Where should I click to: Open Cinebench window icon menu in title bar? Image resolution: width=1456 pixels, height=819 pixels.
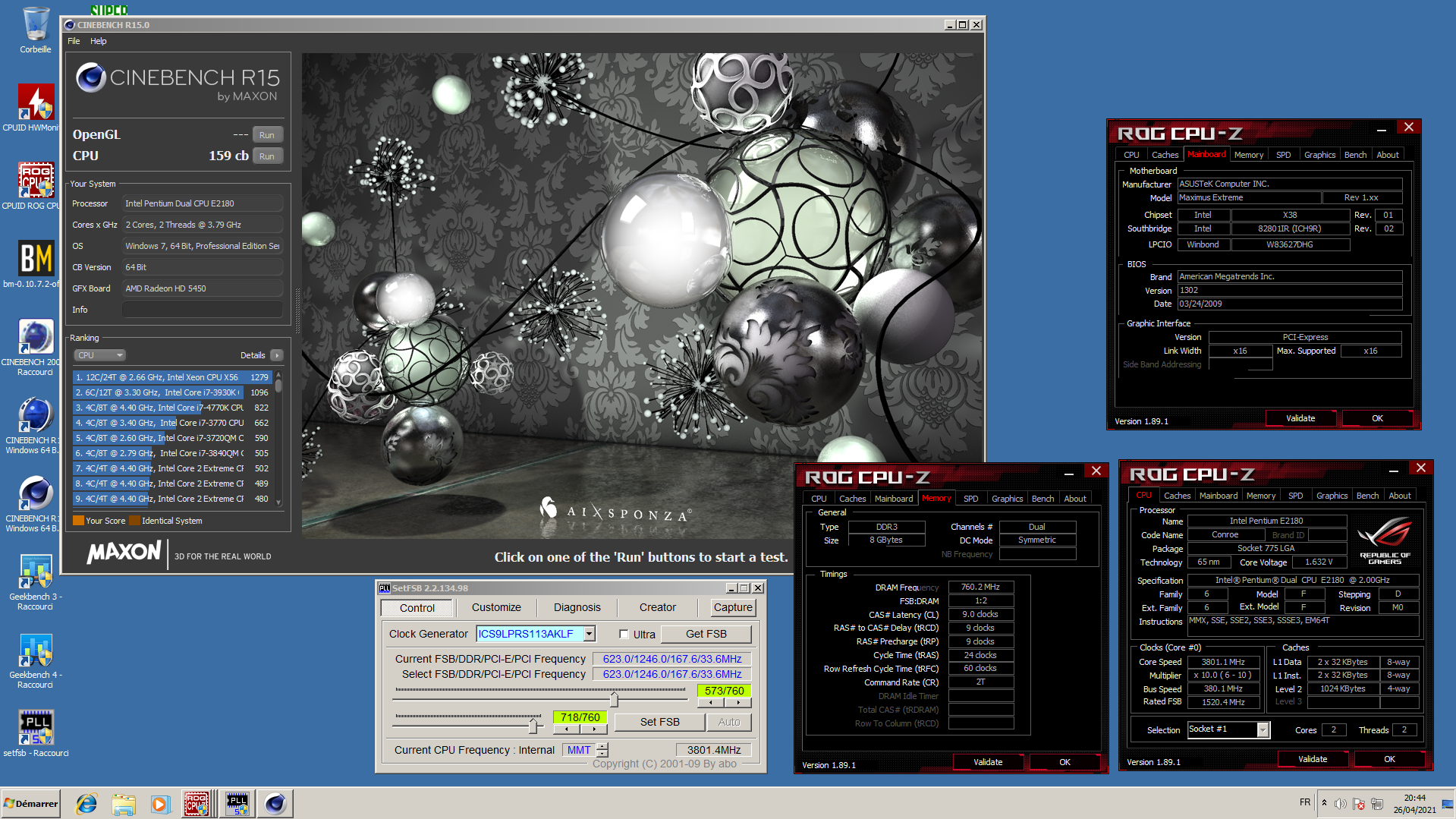[x=70, y=25]
